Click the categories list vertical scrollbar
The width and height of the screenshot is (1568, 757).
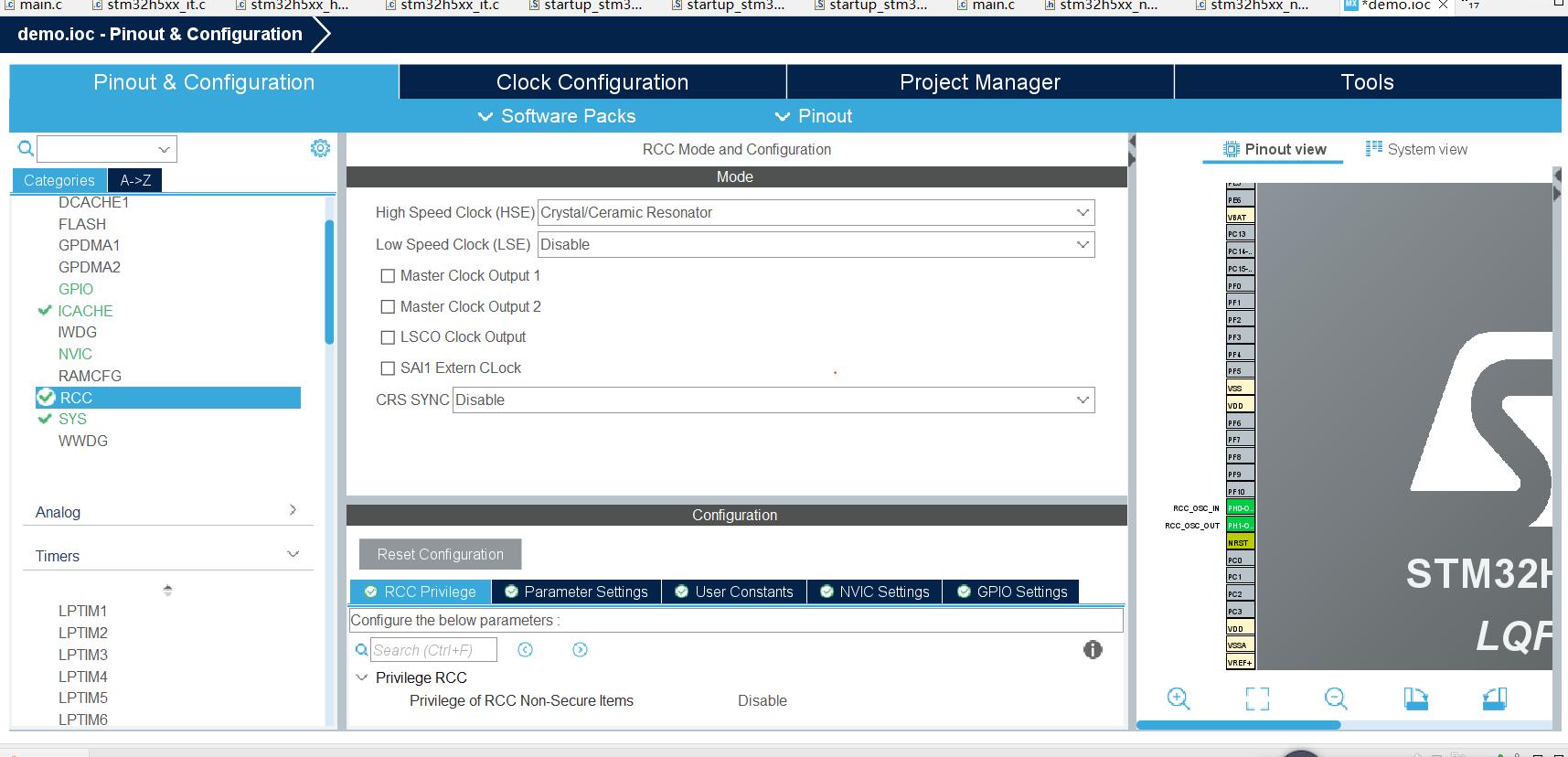click(x=329, y=282)
